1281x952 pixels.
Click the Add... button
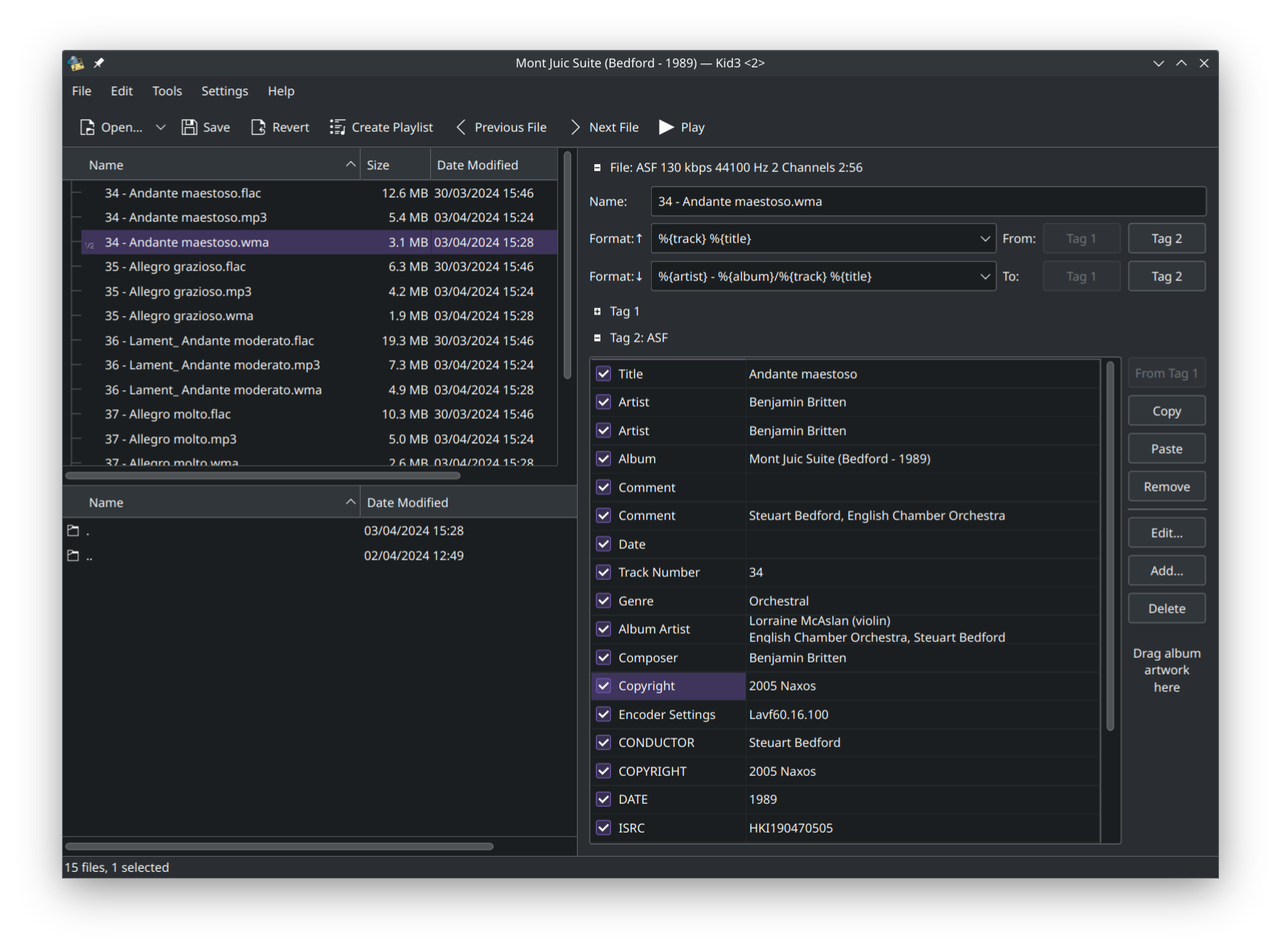coord(1166,570)
